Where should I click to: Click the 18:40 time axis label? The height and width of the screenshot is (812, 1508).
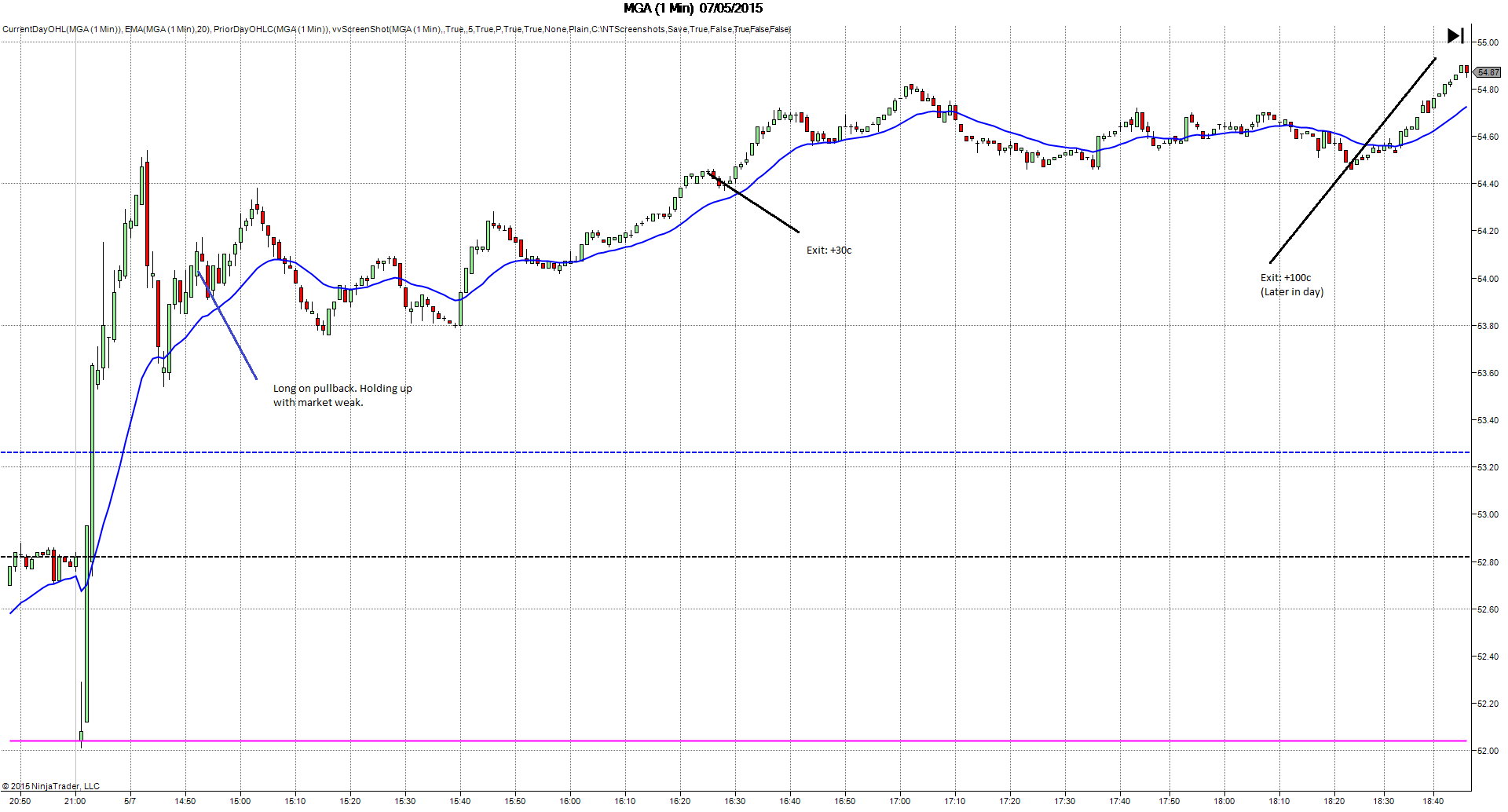1433,801
